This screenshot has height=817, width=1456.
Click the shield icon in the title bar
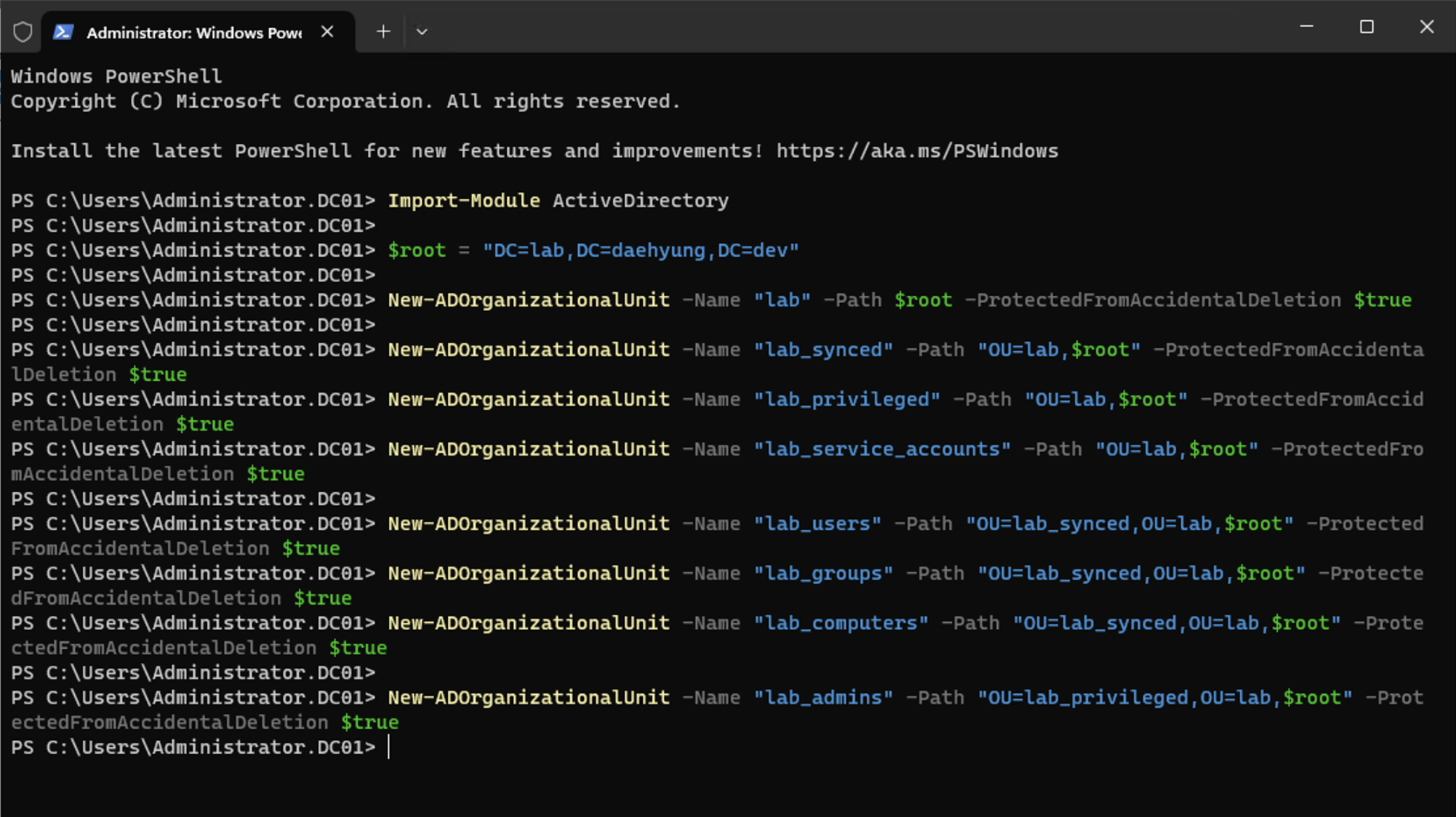pyautogui.click(x=23, y=32)
